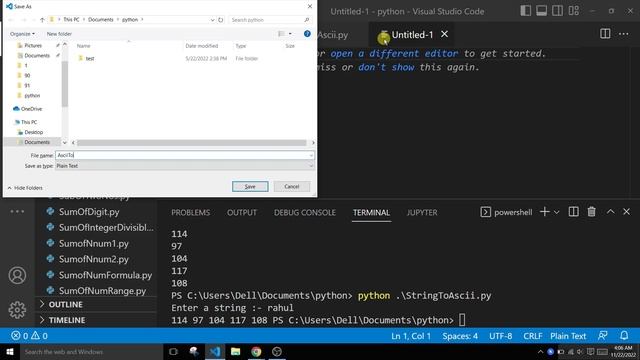The height and width of the screenshot is (360, 640).
Task: Select the python folder in navigation pane
Action: pos(32,96)
